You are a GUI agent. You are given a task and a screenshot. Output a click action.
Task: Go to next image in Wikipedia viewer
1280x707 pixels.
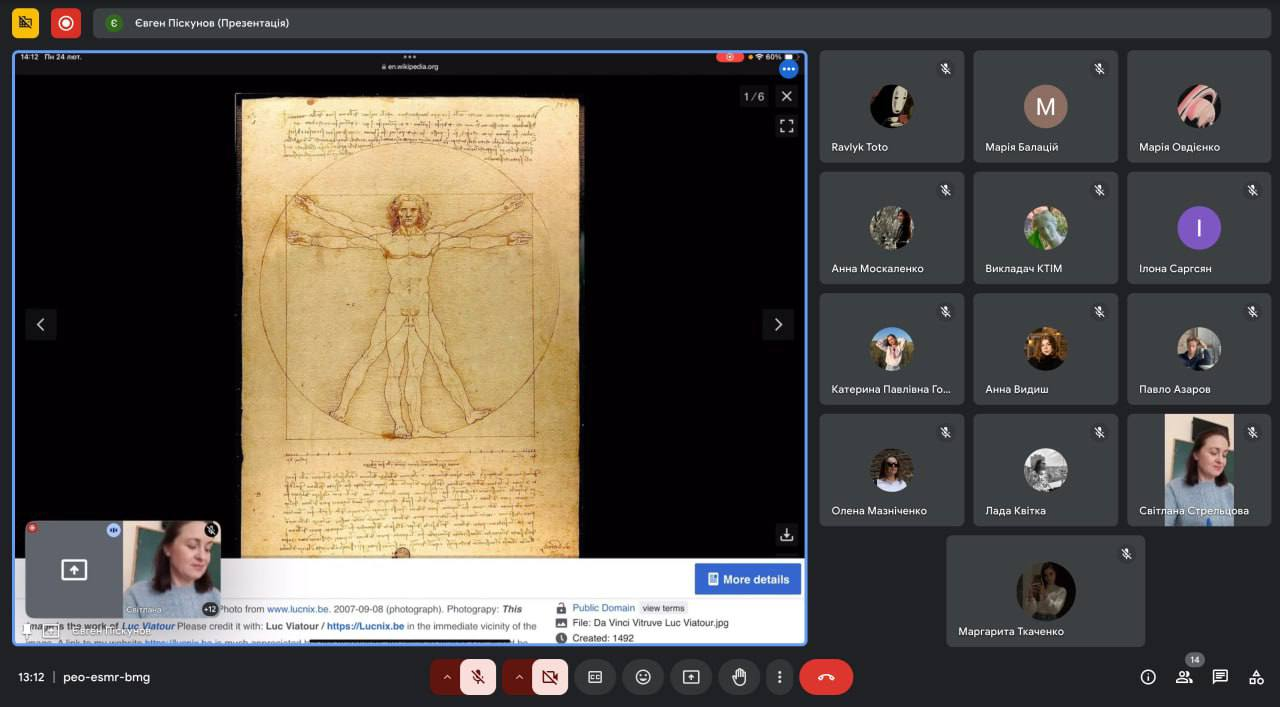(x=778, y=324)
